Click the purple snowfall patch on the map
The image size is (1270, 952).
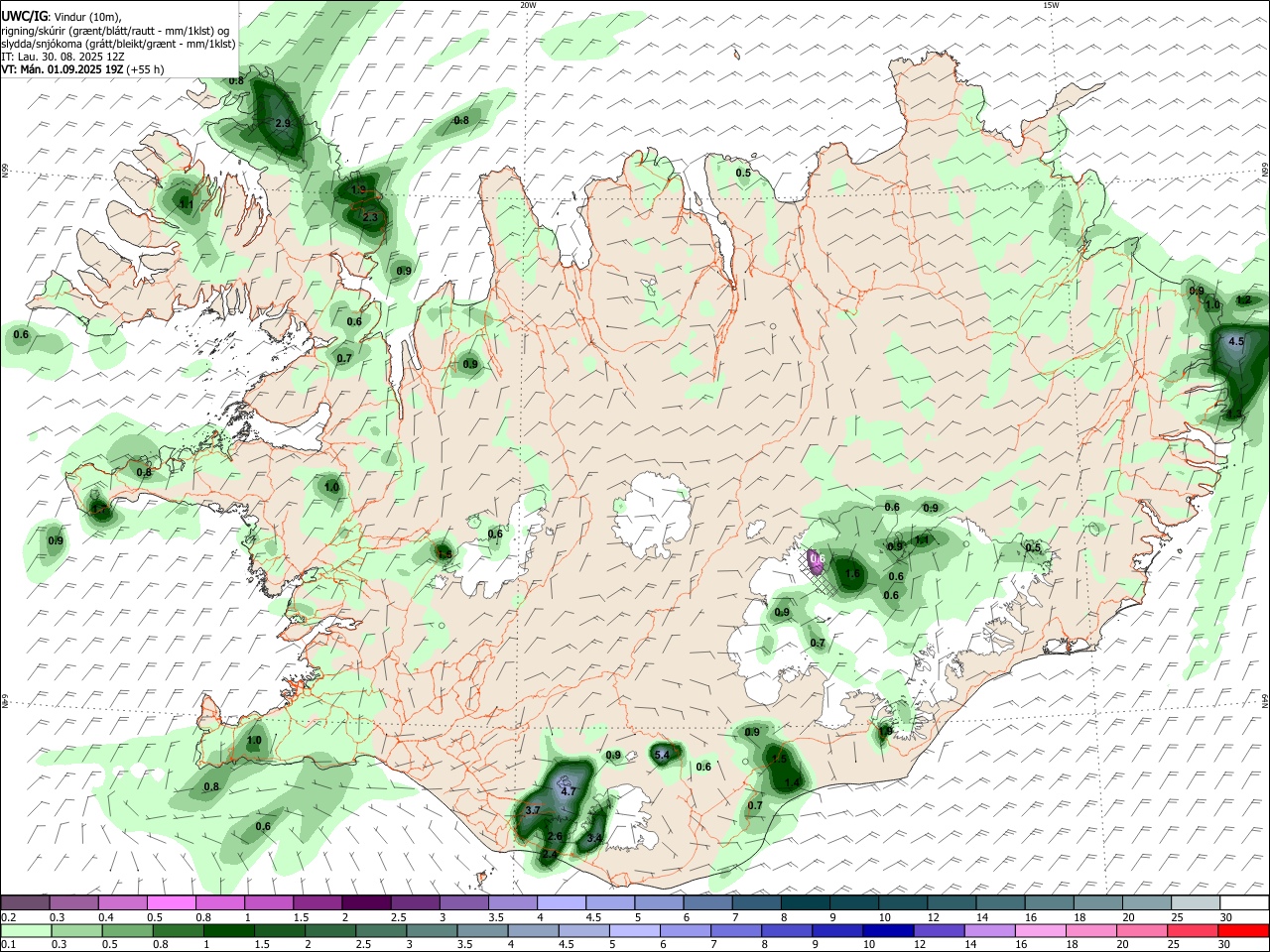816,562
